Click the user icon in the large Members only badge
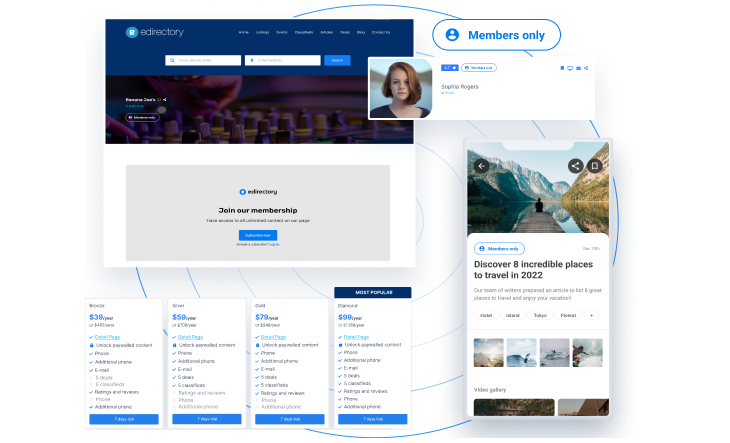 [x=452, y=35]
